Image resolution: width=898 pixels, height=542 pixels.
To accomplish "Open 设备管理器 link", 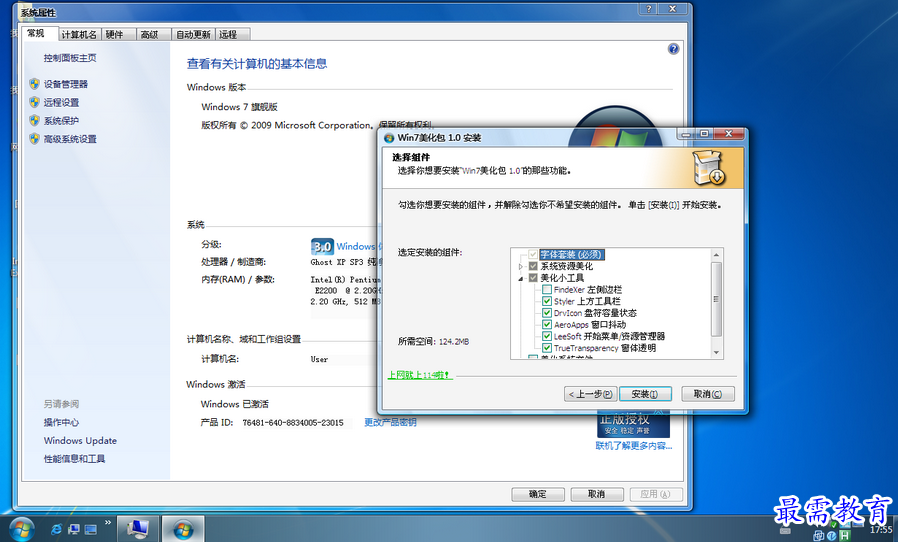I will [x=66, y=84].
